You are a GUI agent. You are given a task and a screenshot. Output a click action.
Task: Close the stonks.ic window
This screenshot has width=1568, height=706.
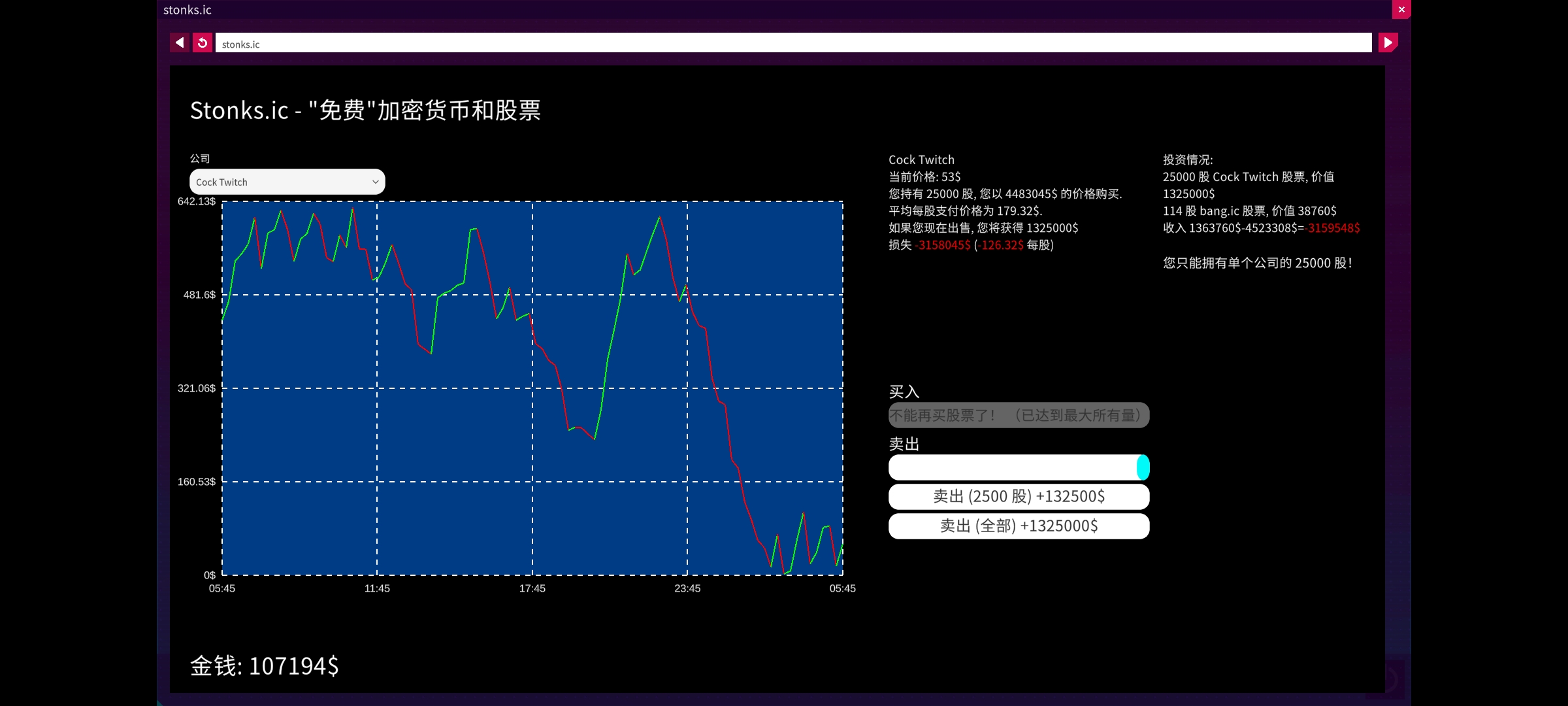[x=1401, y=10]
